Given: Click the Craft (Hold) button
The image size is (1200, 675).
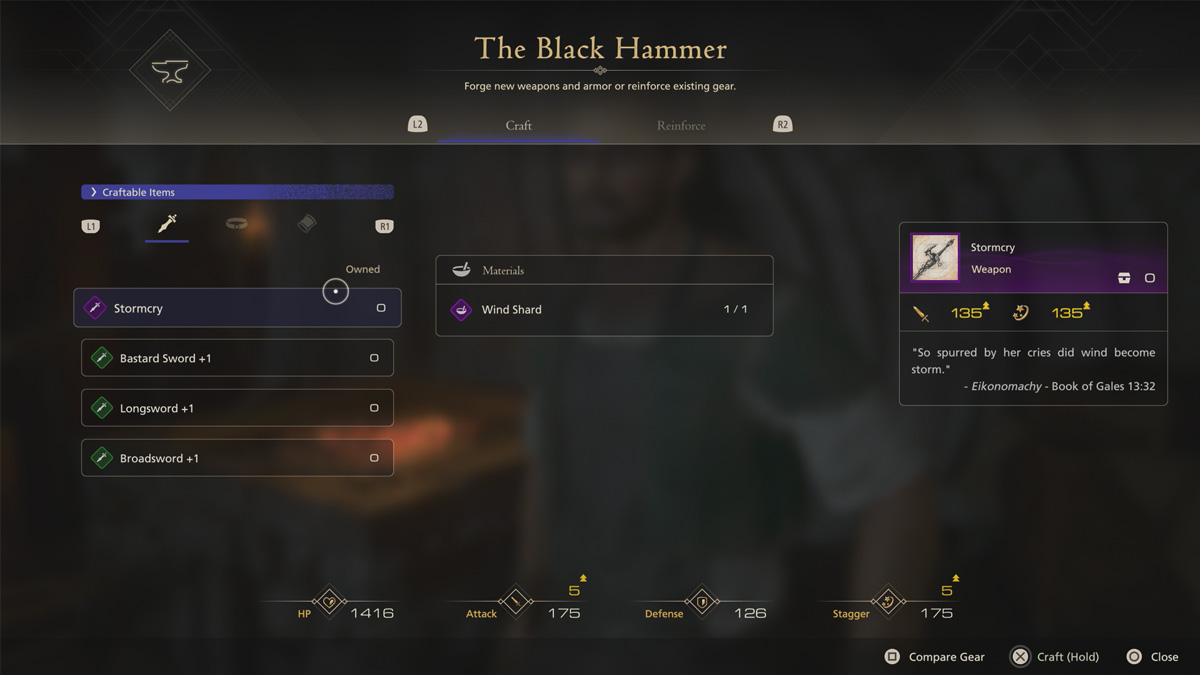Looking at the screenshot, I should coord(1055,657).
